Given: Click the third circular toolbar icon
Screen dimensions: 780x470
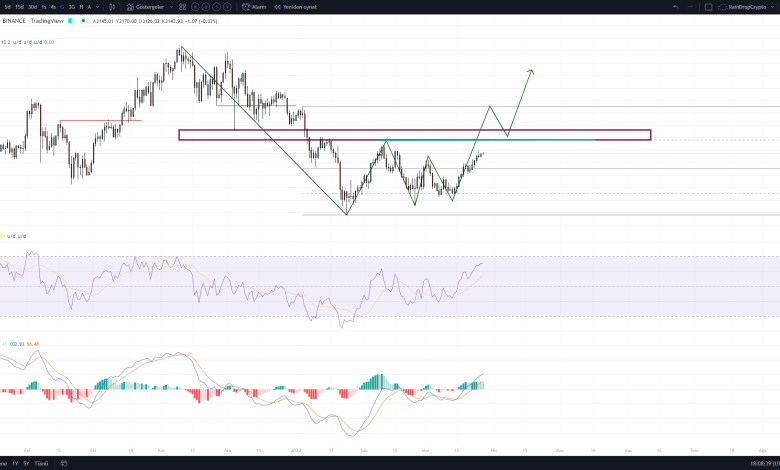Looking at the screenshot, I should (x=217, y=7).
